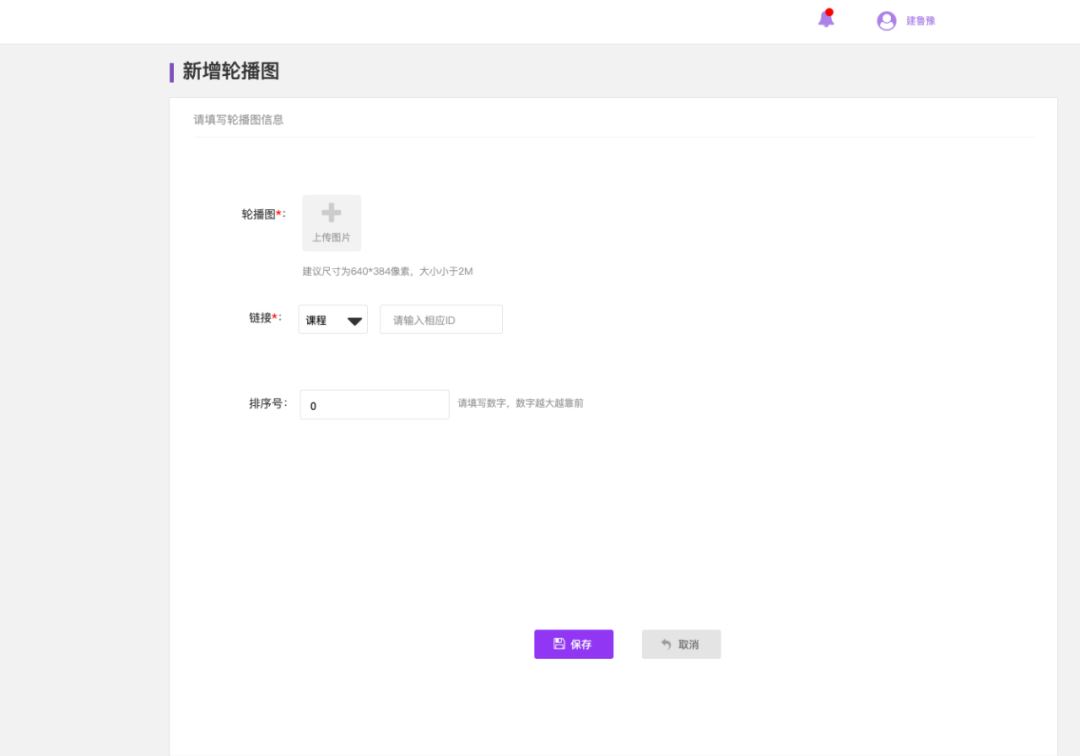Click the red notification badge dot
Viewport: 1080px width, 756px height.
(x=829, y=12)
